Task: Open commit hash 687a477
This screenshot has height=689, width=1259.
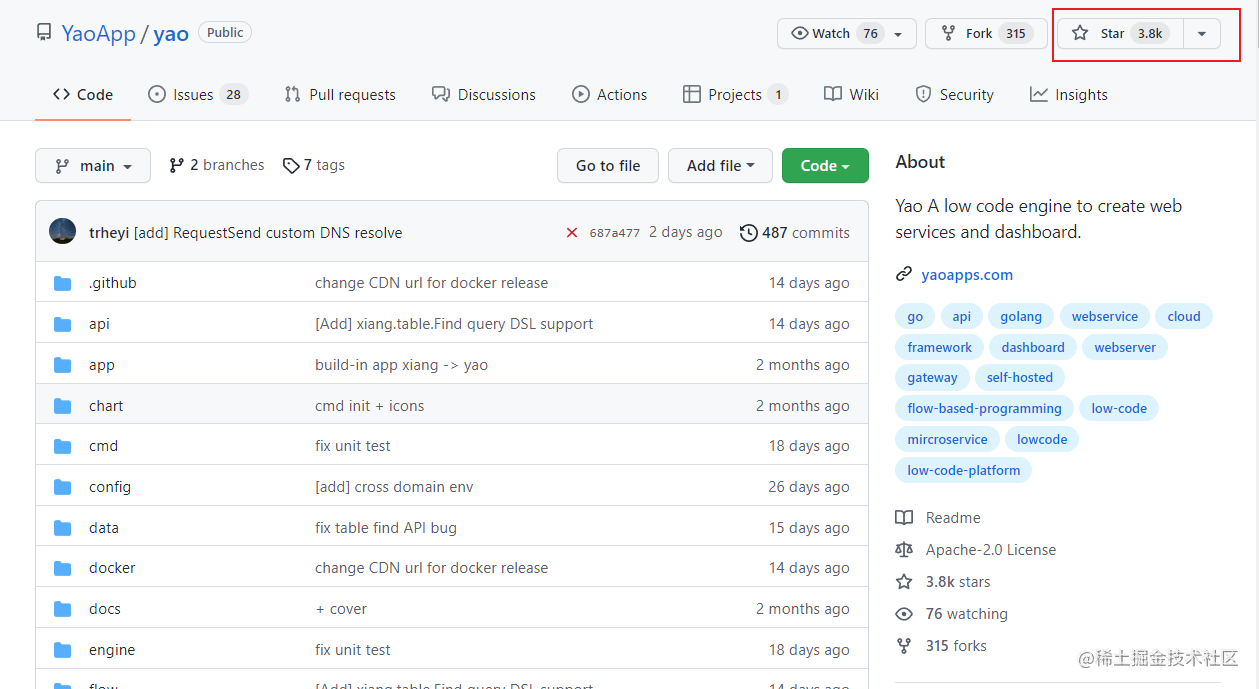Action: [614, 233]
